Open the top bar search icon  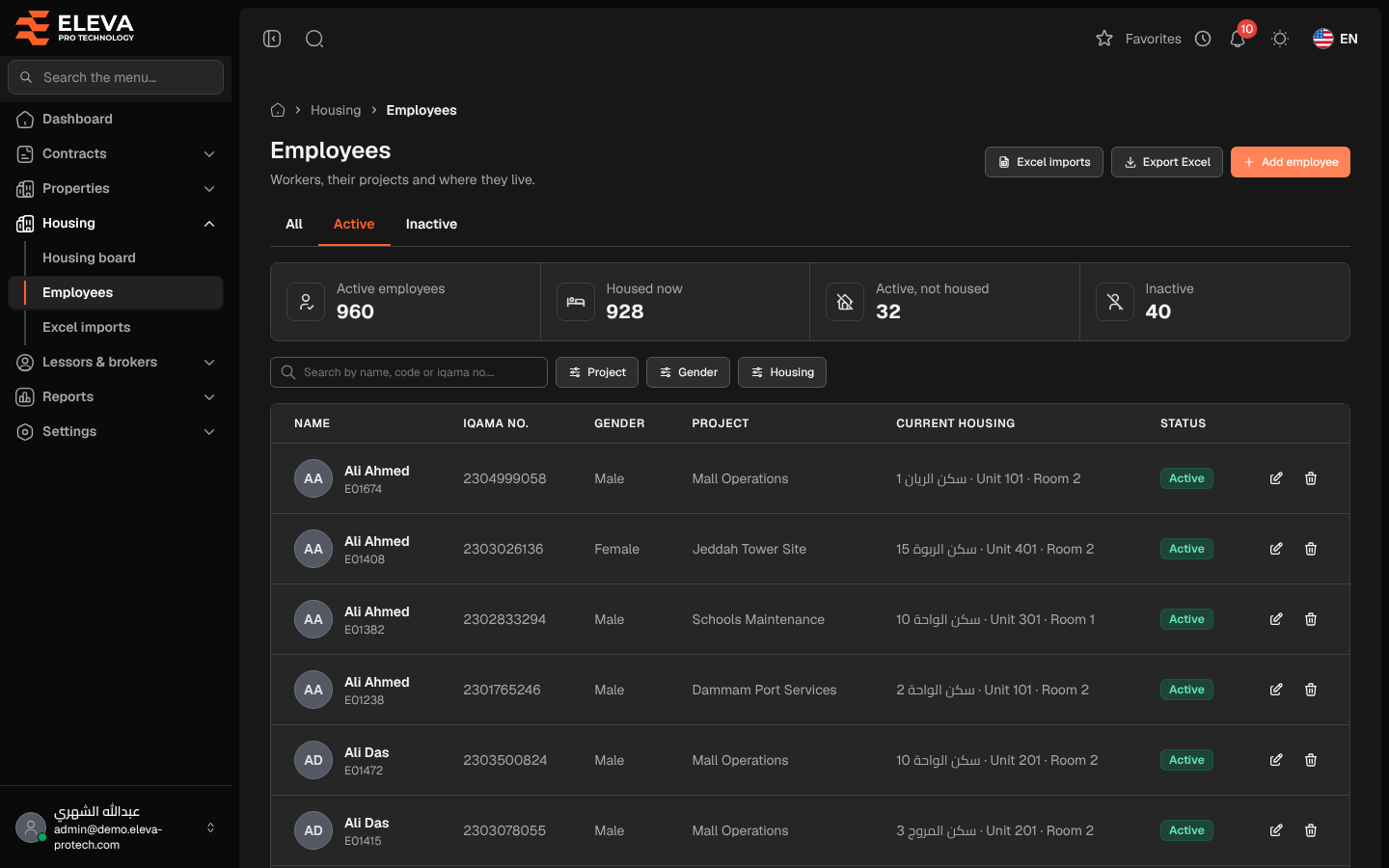click(x=314, y=39)
